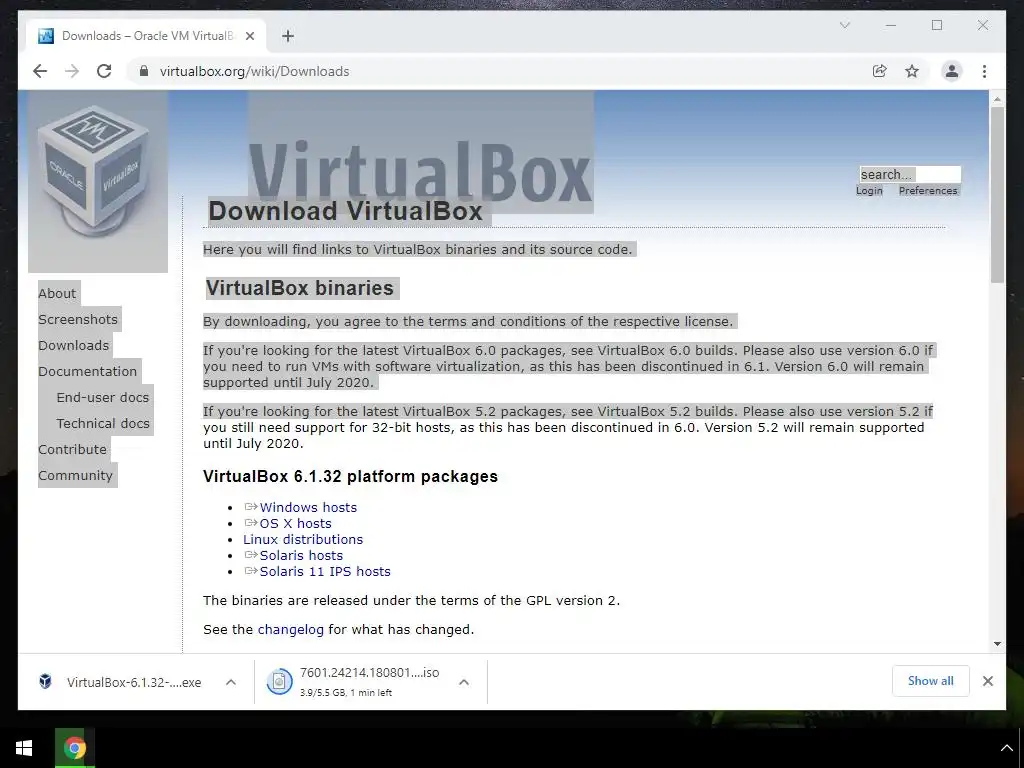Open the Chrome profile avatar

tap(952, 71)
